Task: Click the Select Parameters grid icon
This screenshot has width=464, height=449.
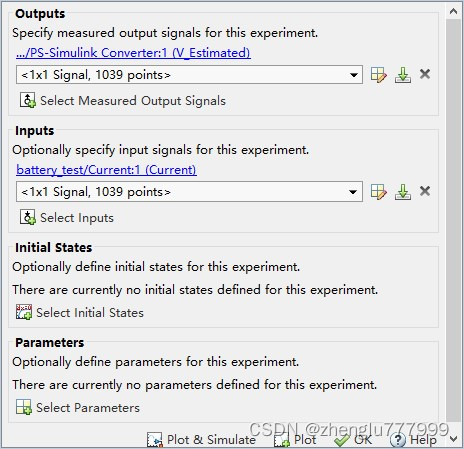Action: click(x=24, y=407)
